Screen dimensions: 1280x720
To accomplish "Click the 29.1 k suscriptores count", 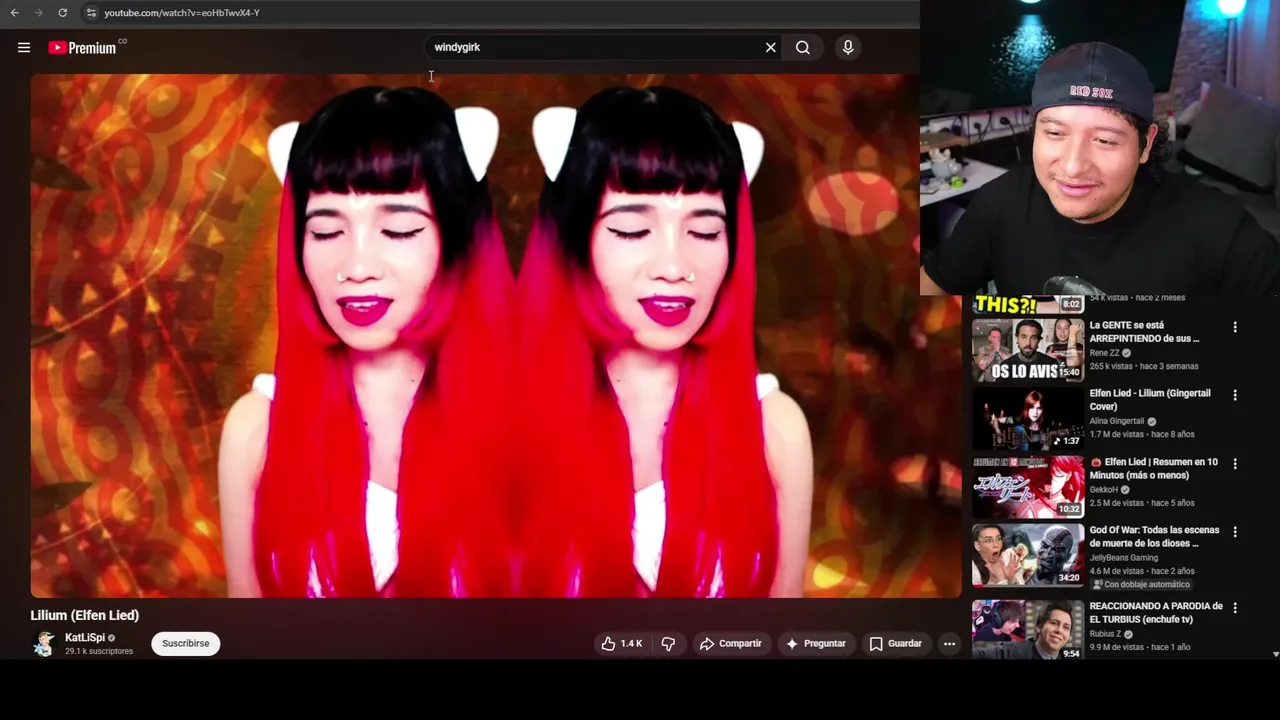I will click(99, 652).
